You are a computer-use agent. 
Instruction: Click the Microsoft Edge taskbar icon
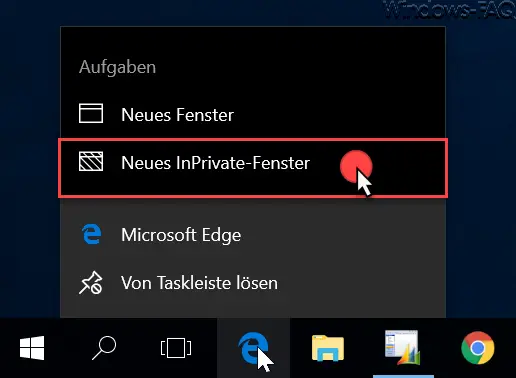pos(253,348)
